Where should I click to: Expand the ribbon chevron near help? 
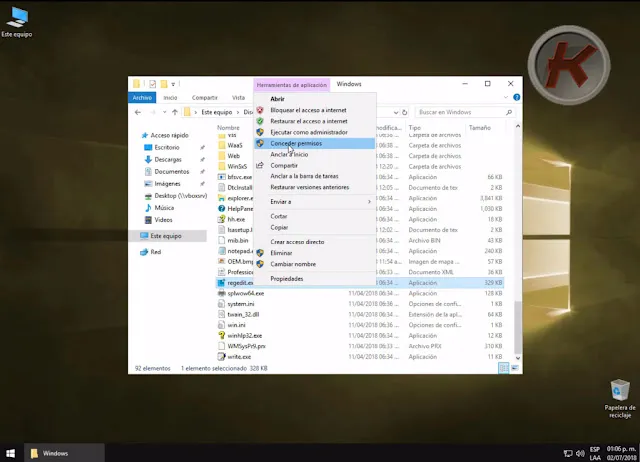506,98
